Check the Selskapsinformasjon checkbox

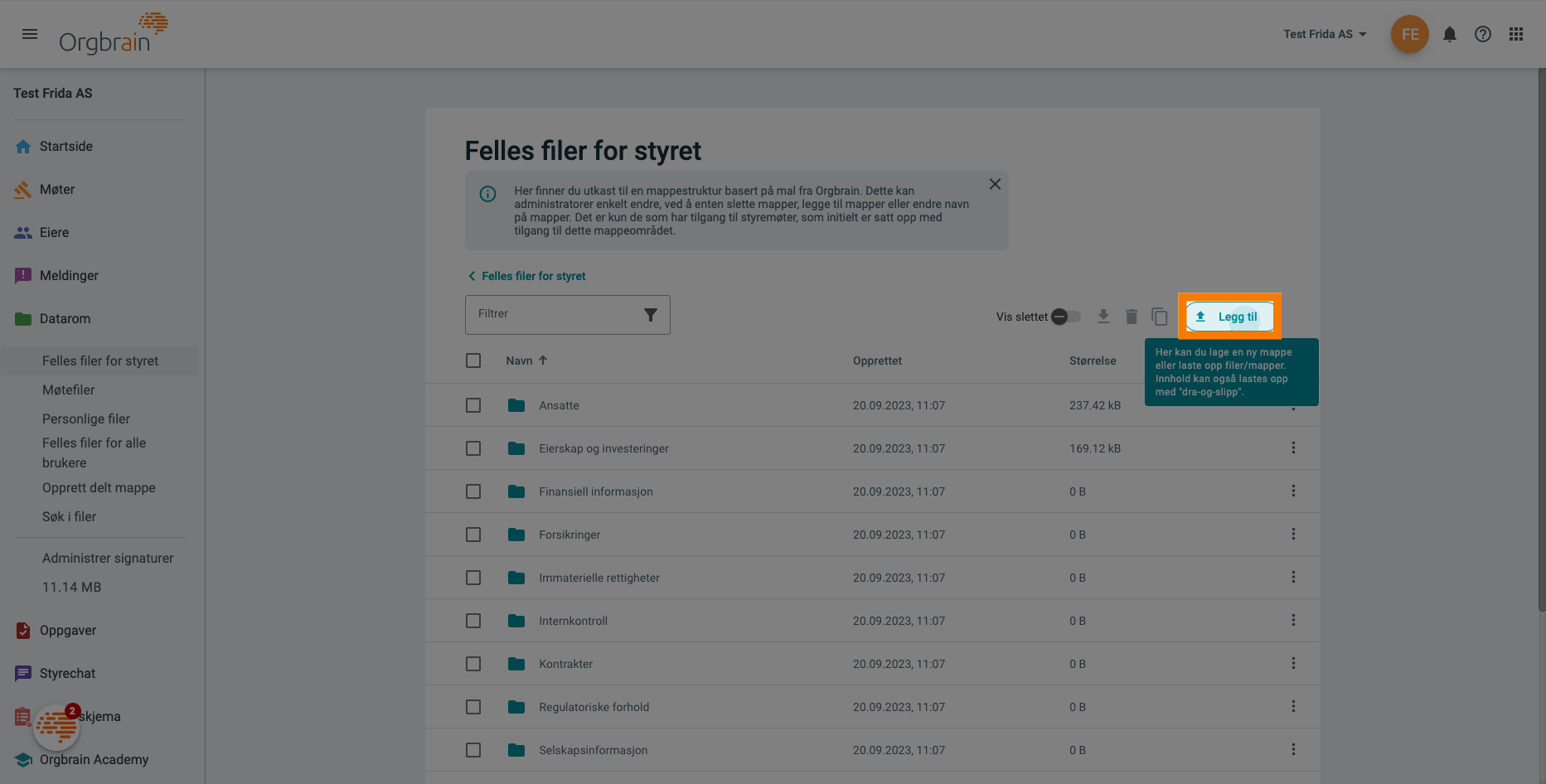pos(473,750)
